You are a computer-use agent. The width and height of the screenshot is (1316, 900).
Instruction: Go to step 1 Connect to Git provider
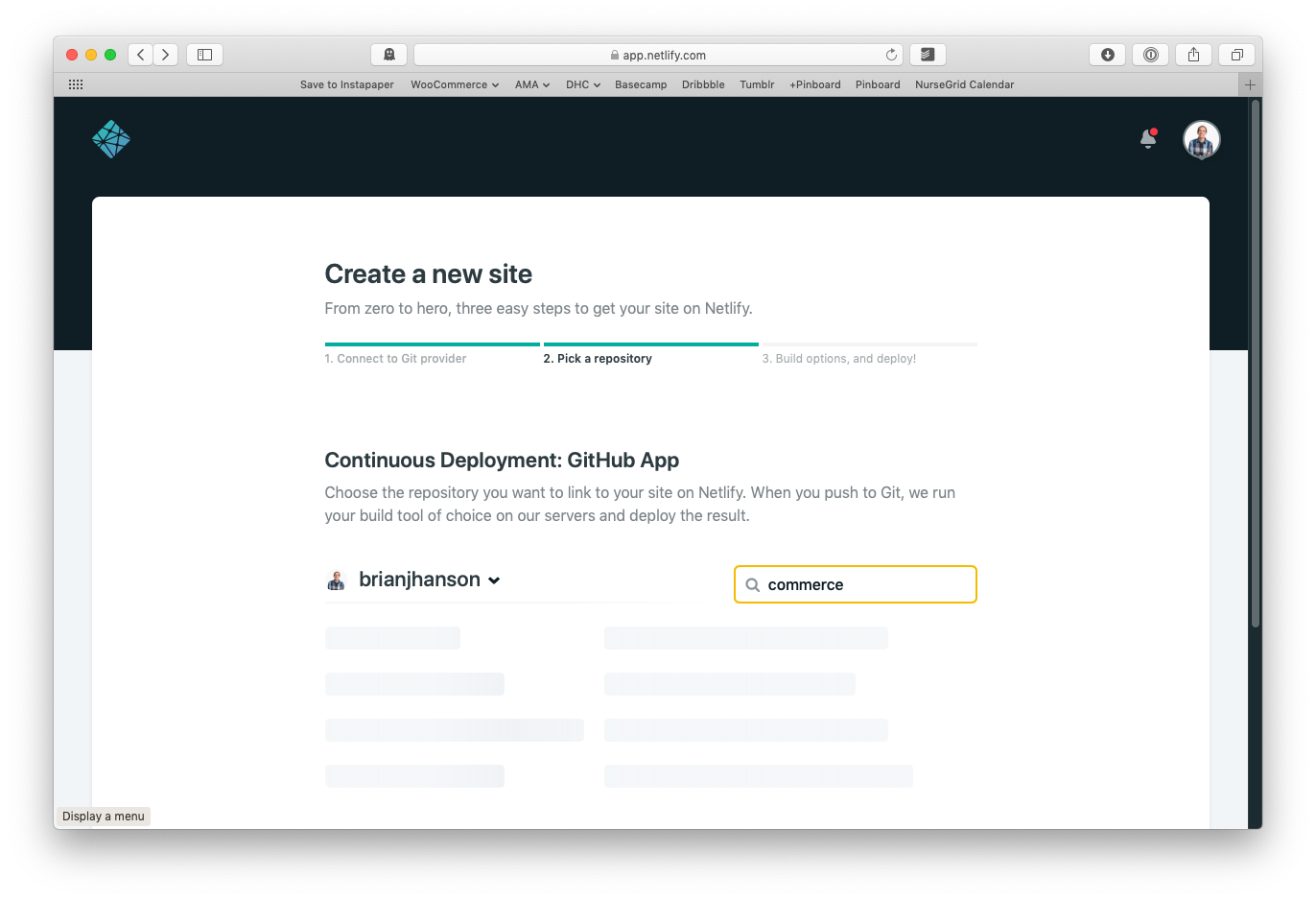click(395, 359)
